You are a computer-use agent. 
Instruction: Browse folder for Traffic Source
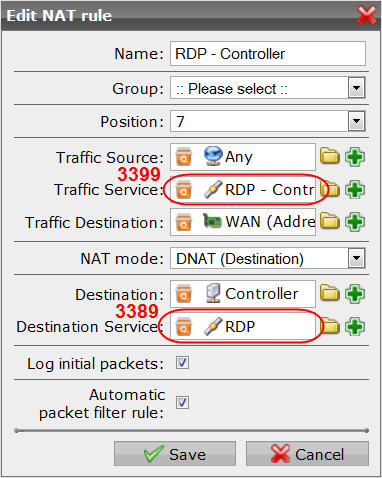click(330, 156)
